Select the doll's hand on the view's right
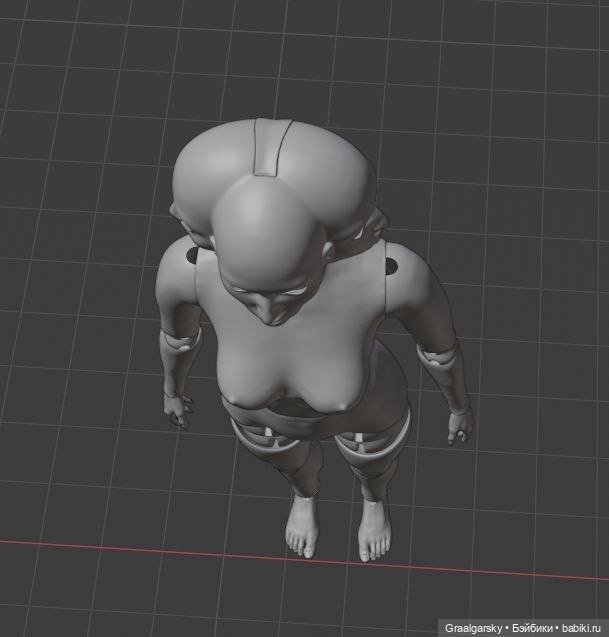Viewport: 609px width, 637px height. tap(460, 427)
